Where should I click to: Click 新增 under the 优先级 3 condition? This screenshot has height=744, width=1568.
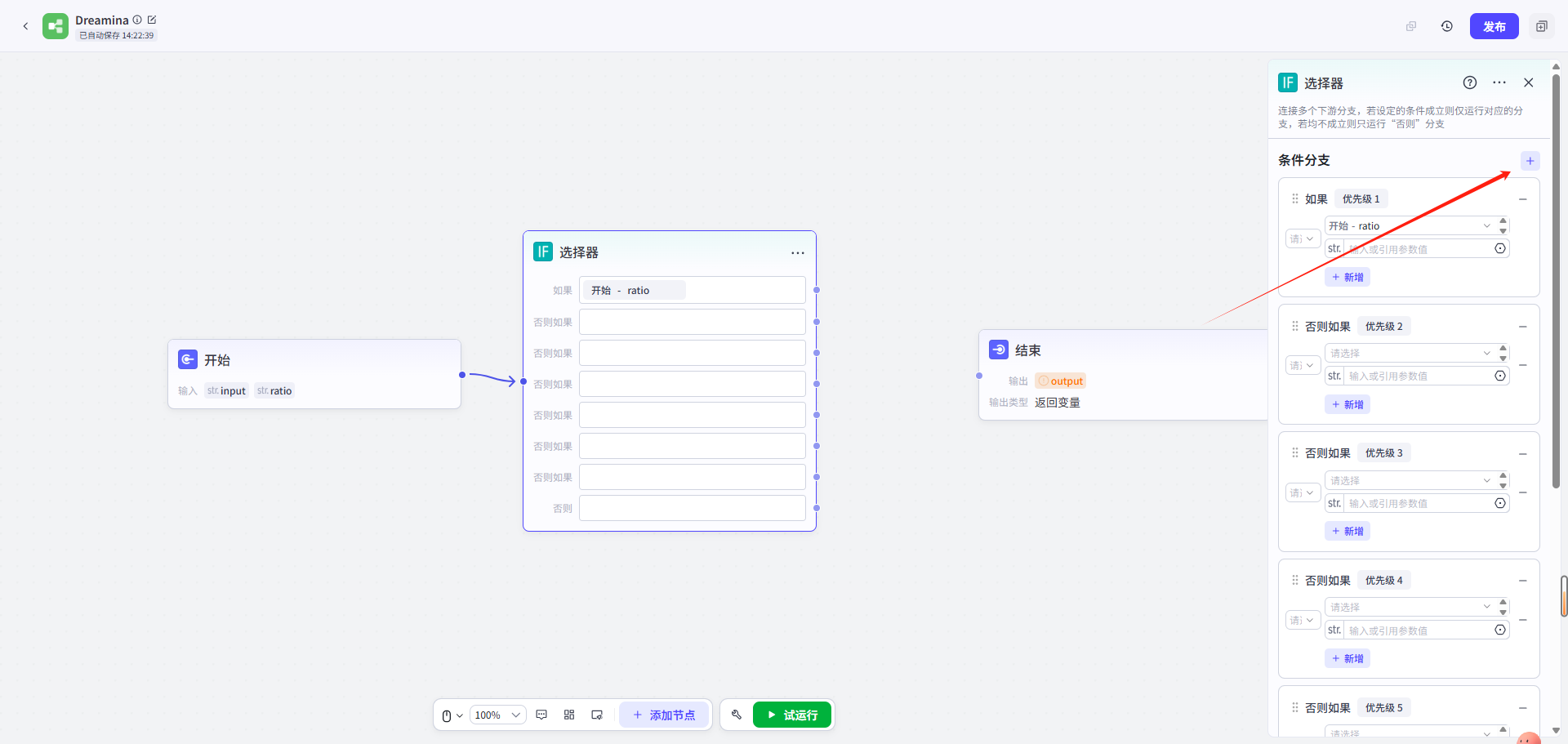coord(1347,531)
